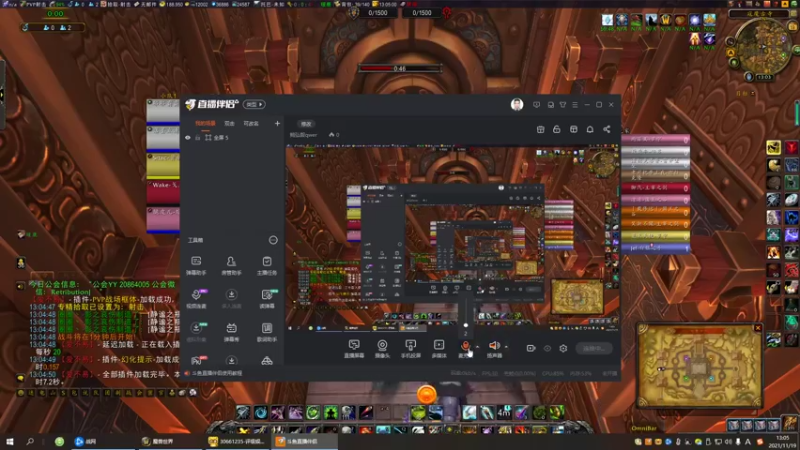
Task: Open the 类型 dropdown next to the logo
Action: coord(254,105)
